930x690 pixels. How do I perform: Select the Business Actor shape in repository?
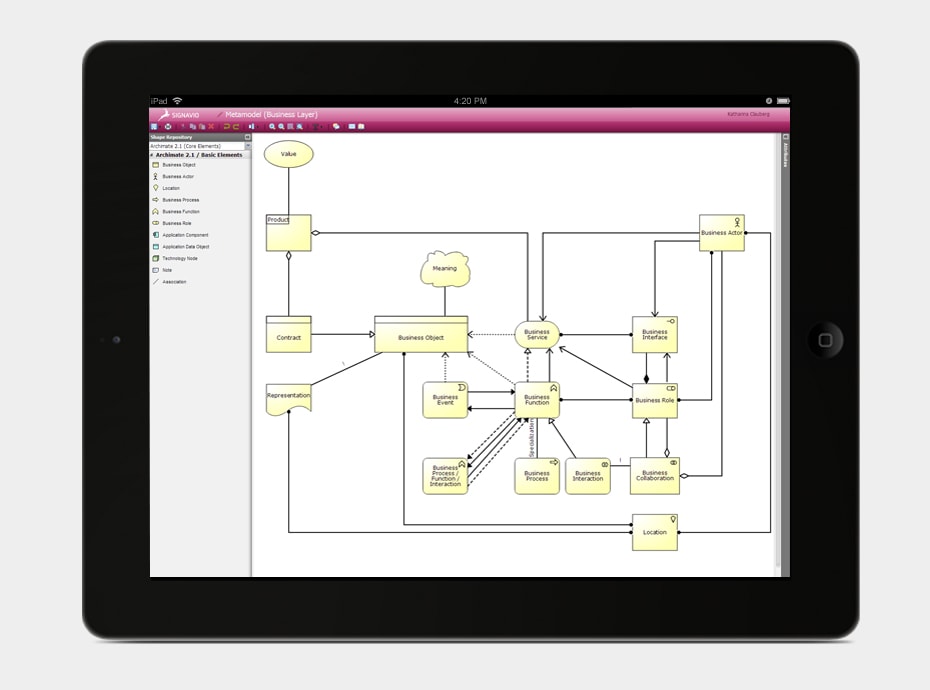[x=178, y=176]
